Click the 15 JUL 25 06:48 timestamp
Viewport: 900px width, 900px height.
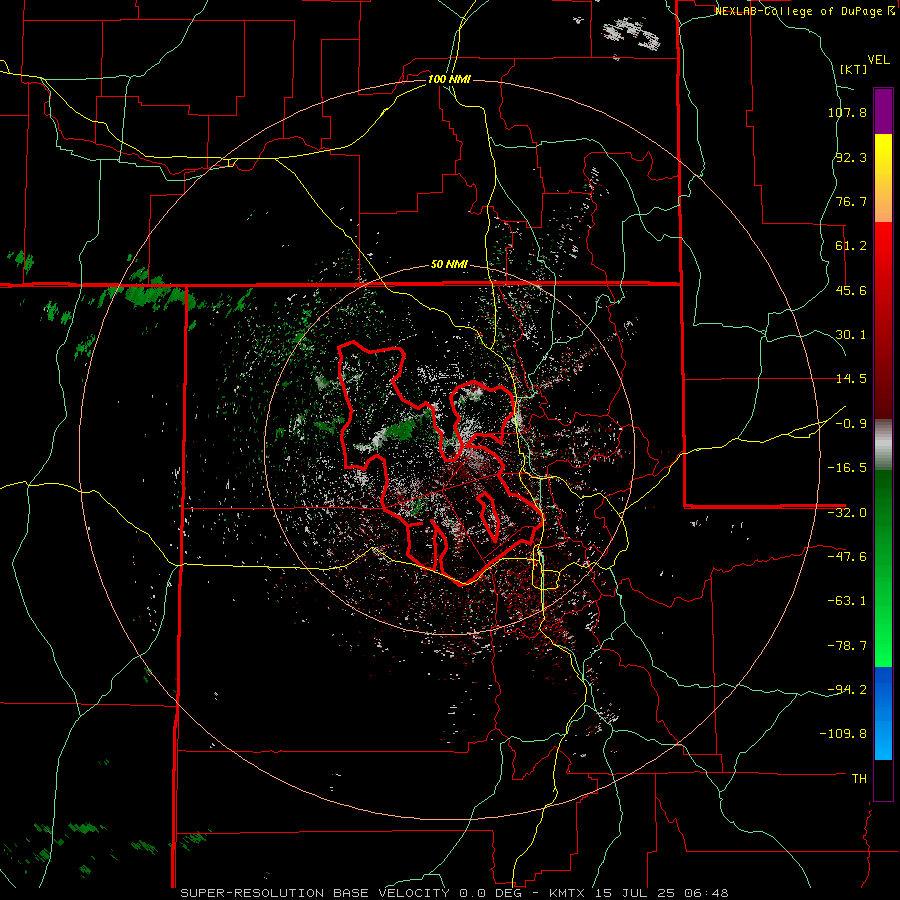(x=664, y=893)
